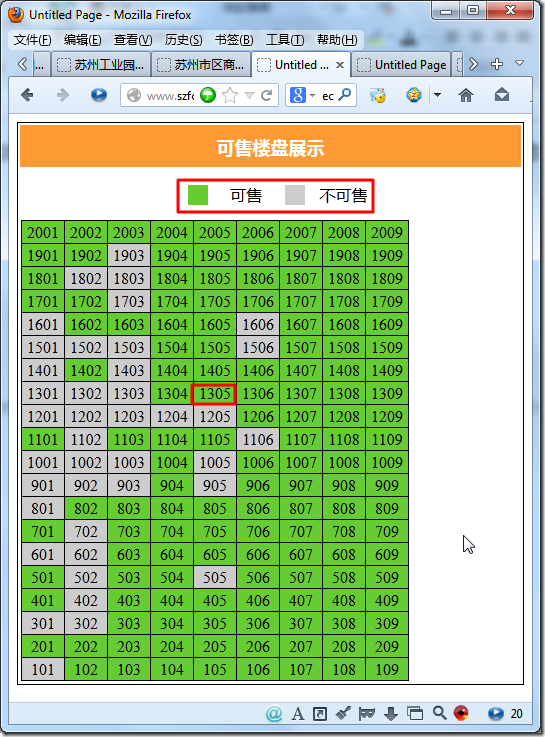545x737 pixels.
Task: Select unit 1106 gray cell
Action: [258, 439]
